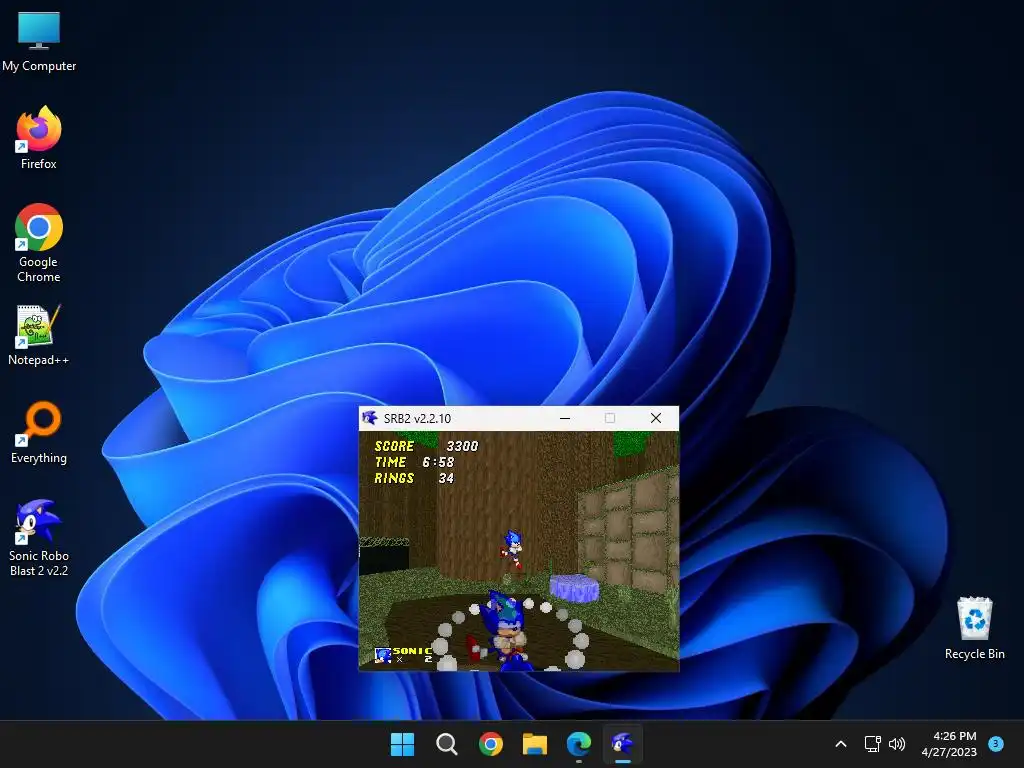Select the Notepad++ desktop shortcut

pyautogui.click(x=39, y=335)
